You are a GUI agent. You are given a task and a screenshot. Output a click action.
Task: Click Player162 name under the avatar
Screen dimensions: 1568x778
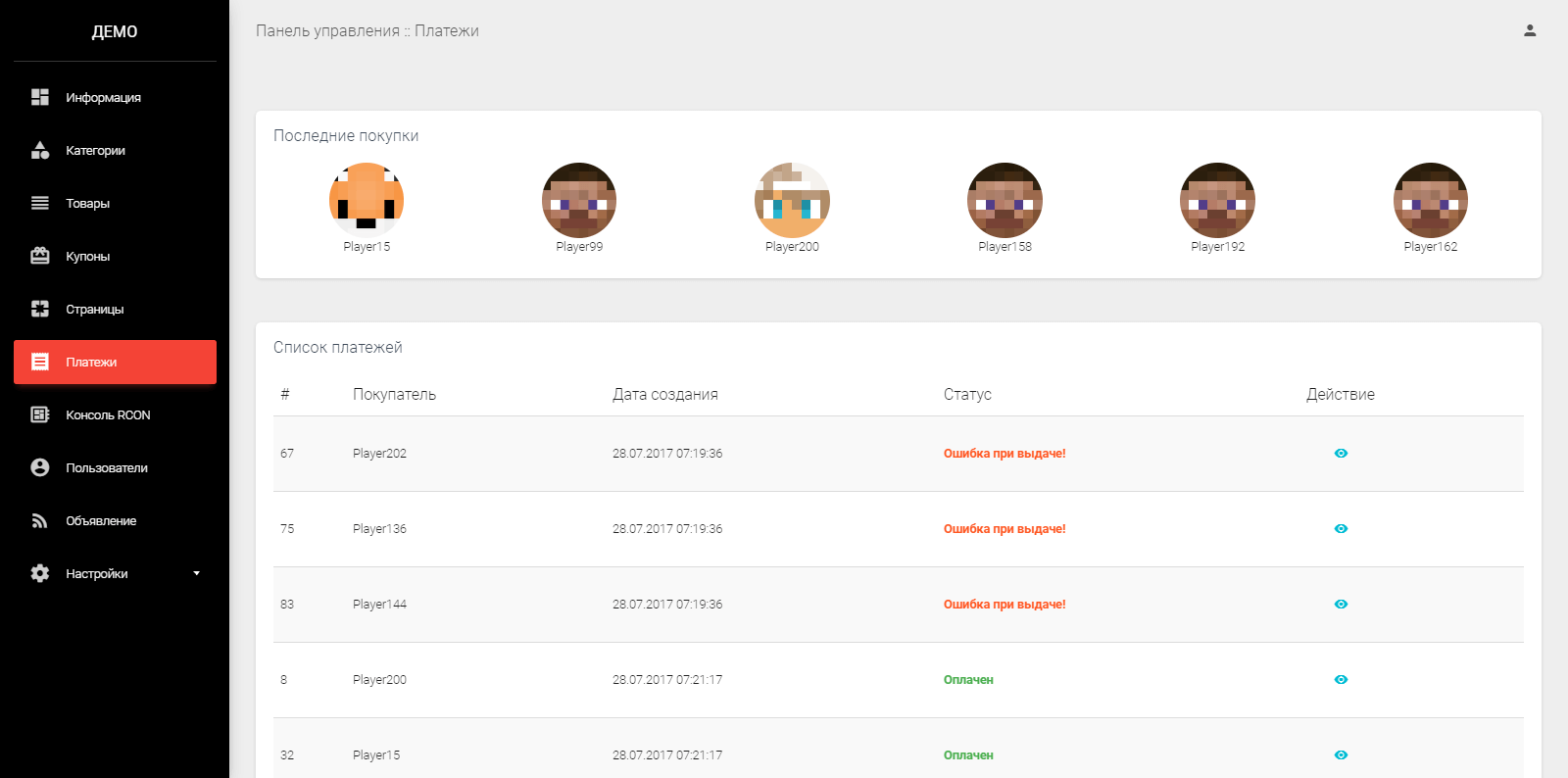click(x=1431, y=247)
